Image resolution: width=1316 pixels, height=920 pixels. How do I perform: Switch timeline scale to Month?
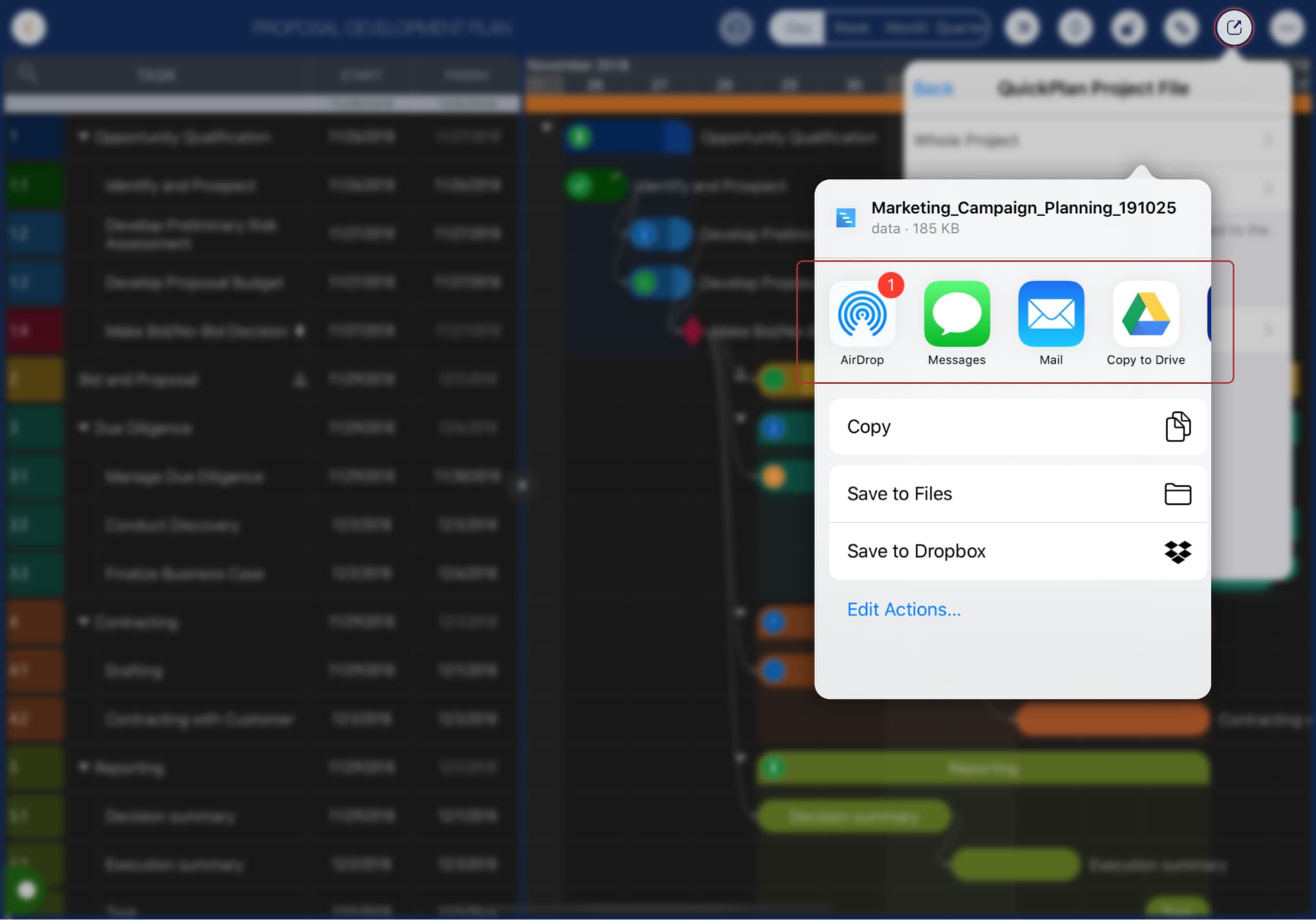[x=905, y=28]
